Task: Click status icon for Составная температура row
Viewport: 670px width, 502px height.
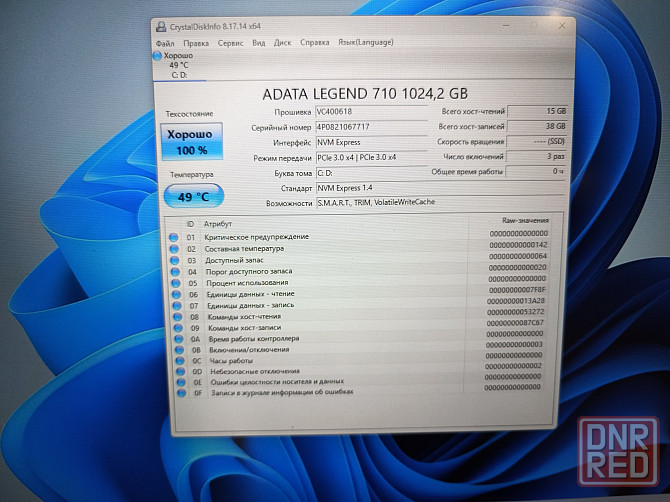Action: pos(174,249)
